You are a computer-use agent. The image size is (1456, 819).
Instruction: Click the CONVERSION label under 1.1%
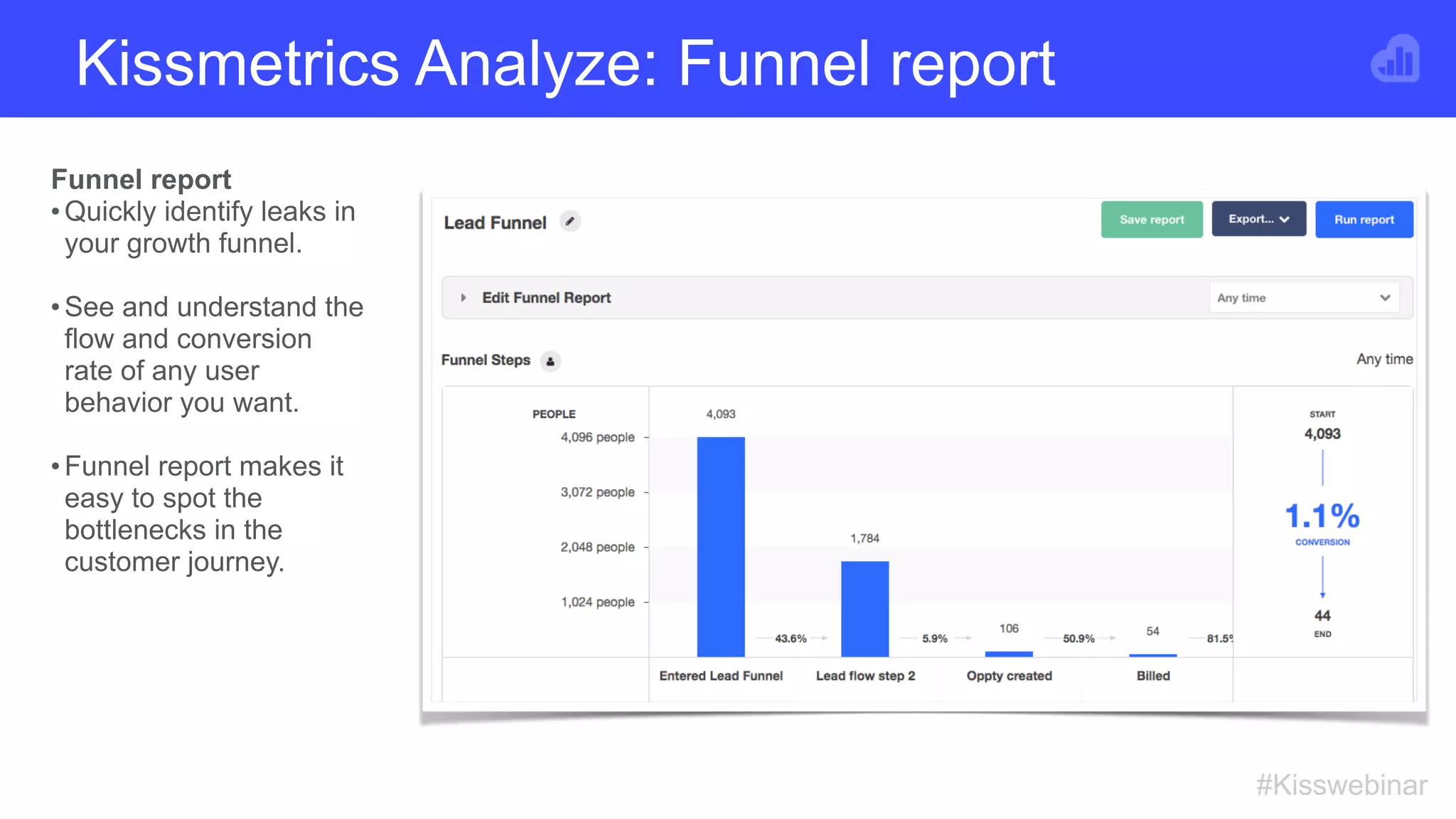coord(1322,542)
